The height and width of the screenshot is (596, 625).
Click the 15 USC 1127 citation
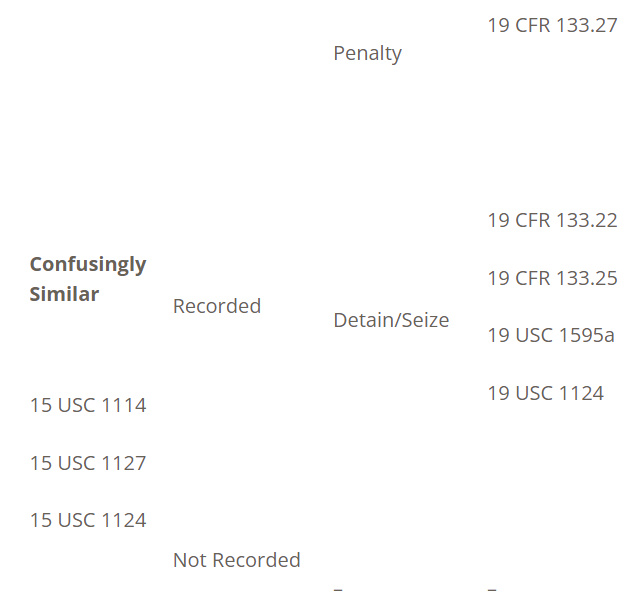88,463
